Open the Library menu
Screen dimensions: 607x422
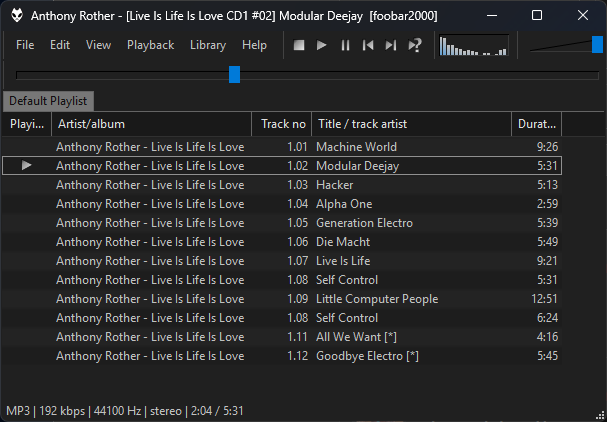tap(208, 45)
